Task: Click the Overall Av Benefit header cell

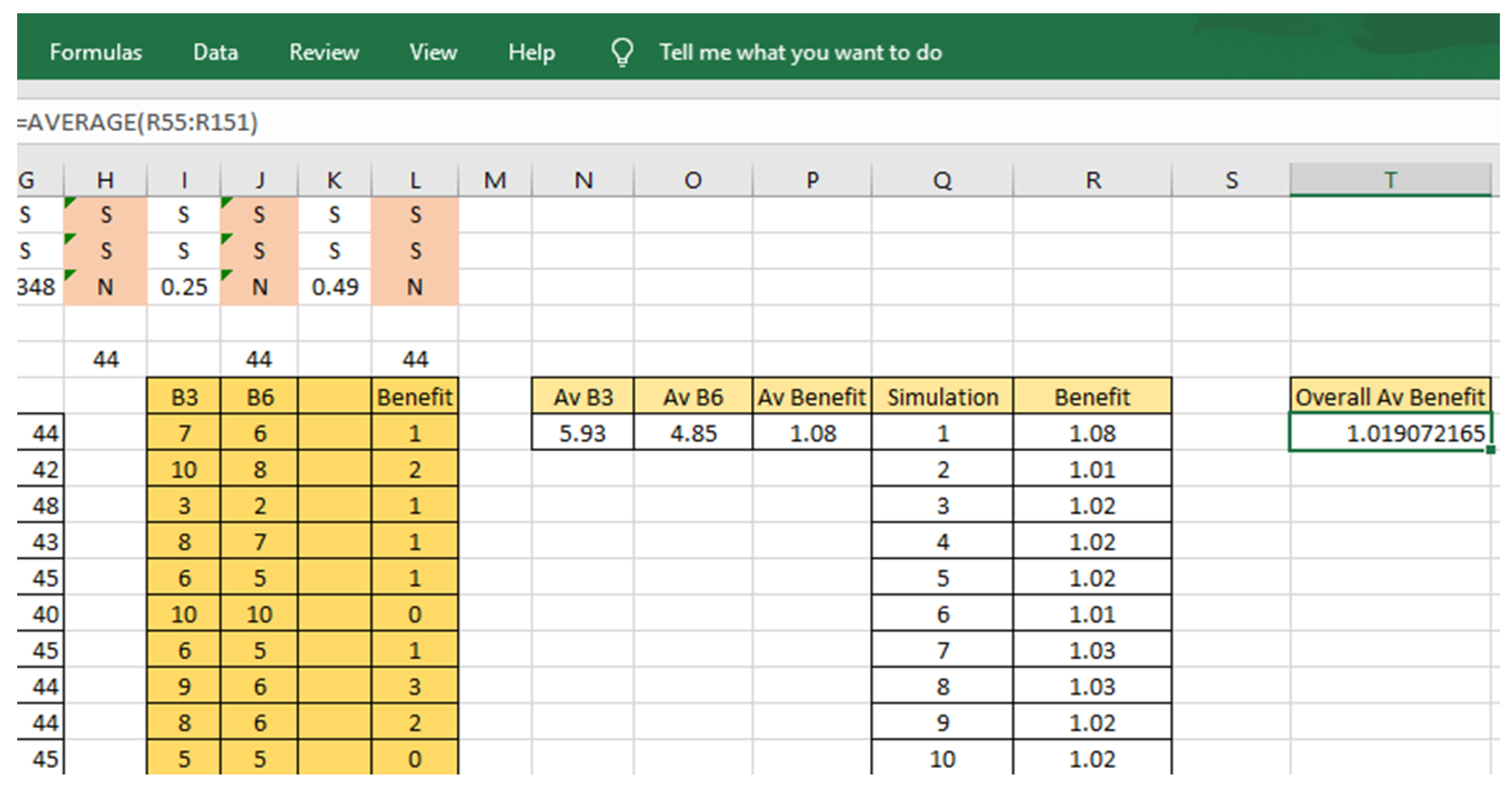Action: tap(1390, 397)
